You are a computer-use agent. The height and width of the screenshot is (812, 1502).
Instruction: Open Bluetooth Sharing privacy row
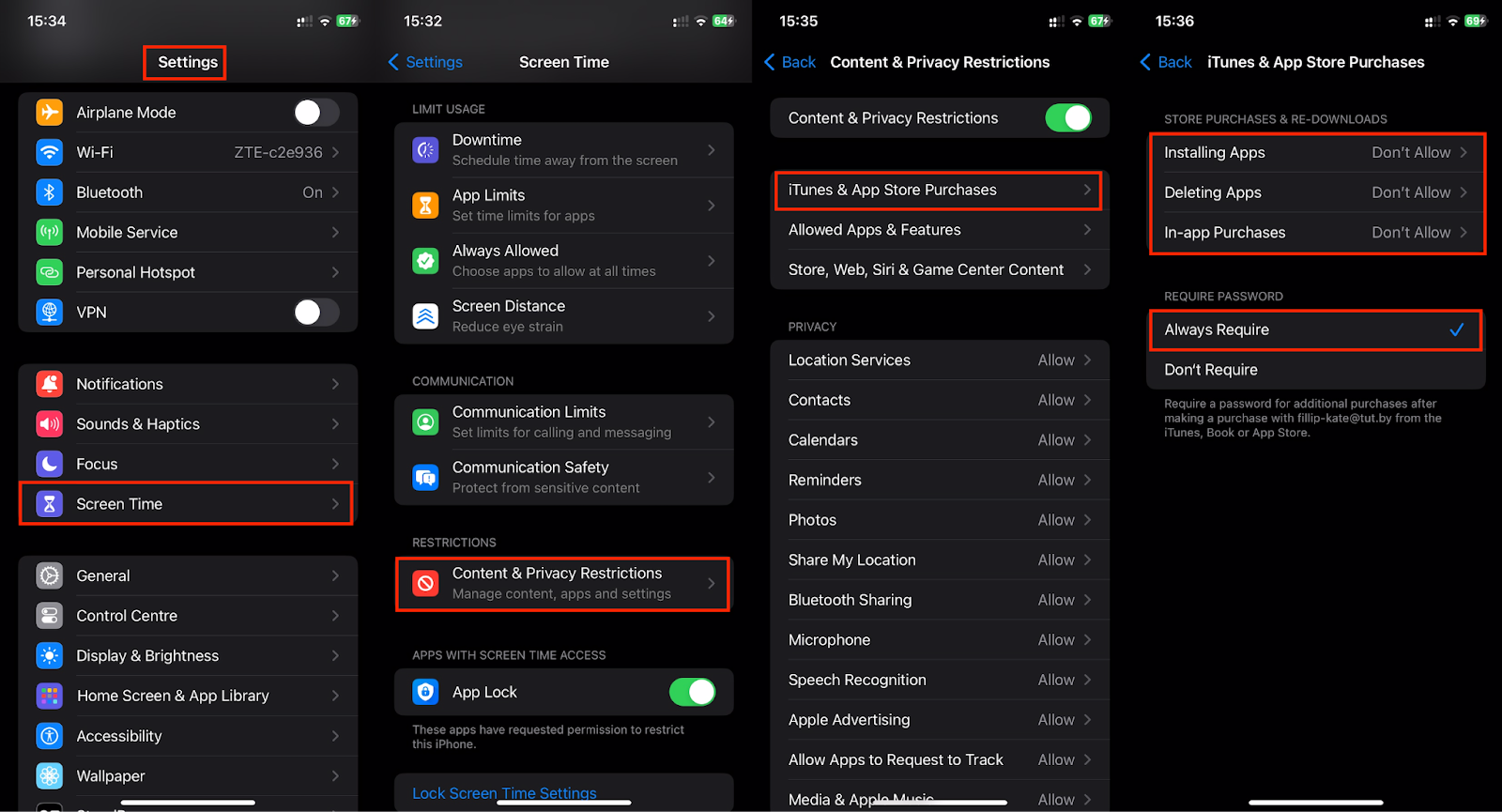point(940,600)
